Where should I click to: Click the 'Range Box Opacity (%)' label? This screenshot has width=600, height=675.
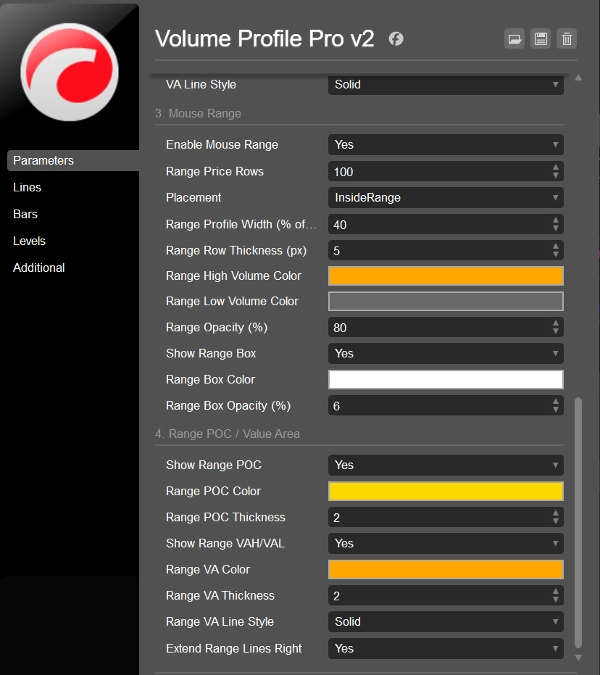tap(228, 406)
